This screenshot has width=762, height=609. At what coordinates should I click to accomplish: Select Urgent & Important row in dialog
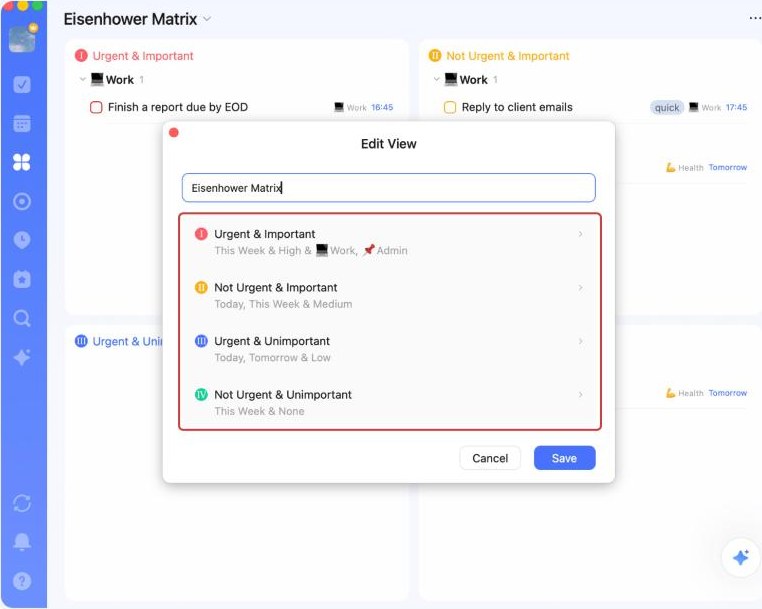coord(390,242)
